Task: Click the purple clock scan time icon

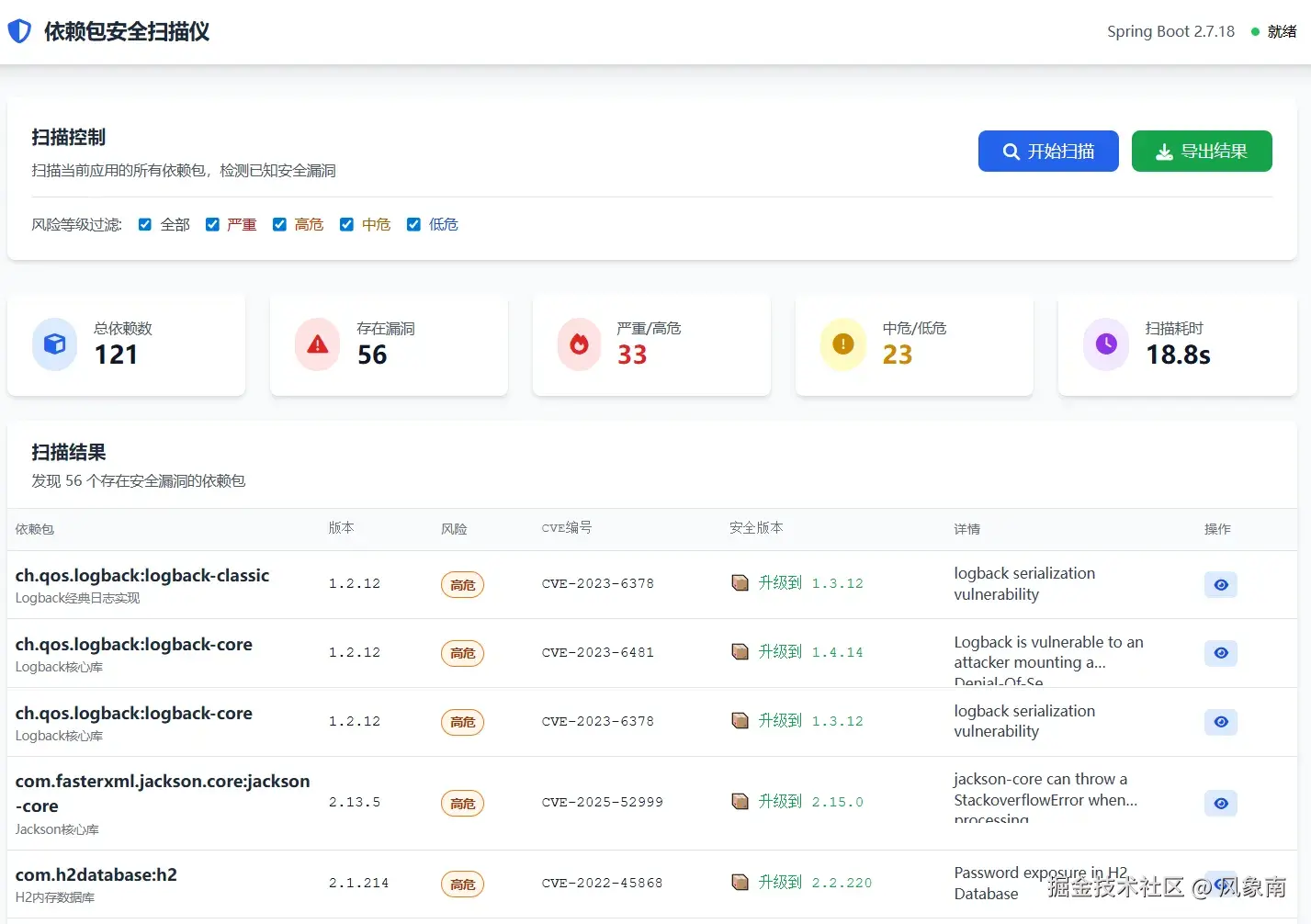Action: pos(1106,344)
